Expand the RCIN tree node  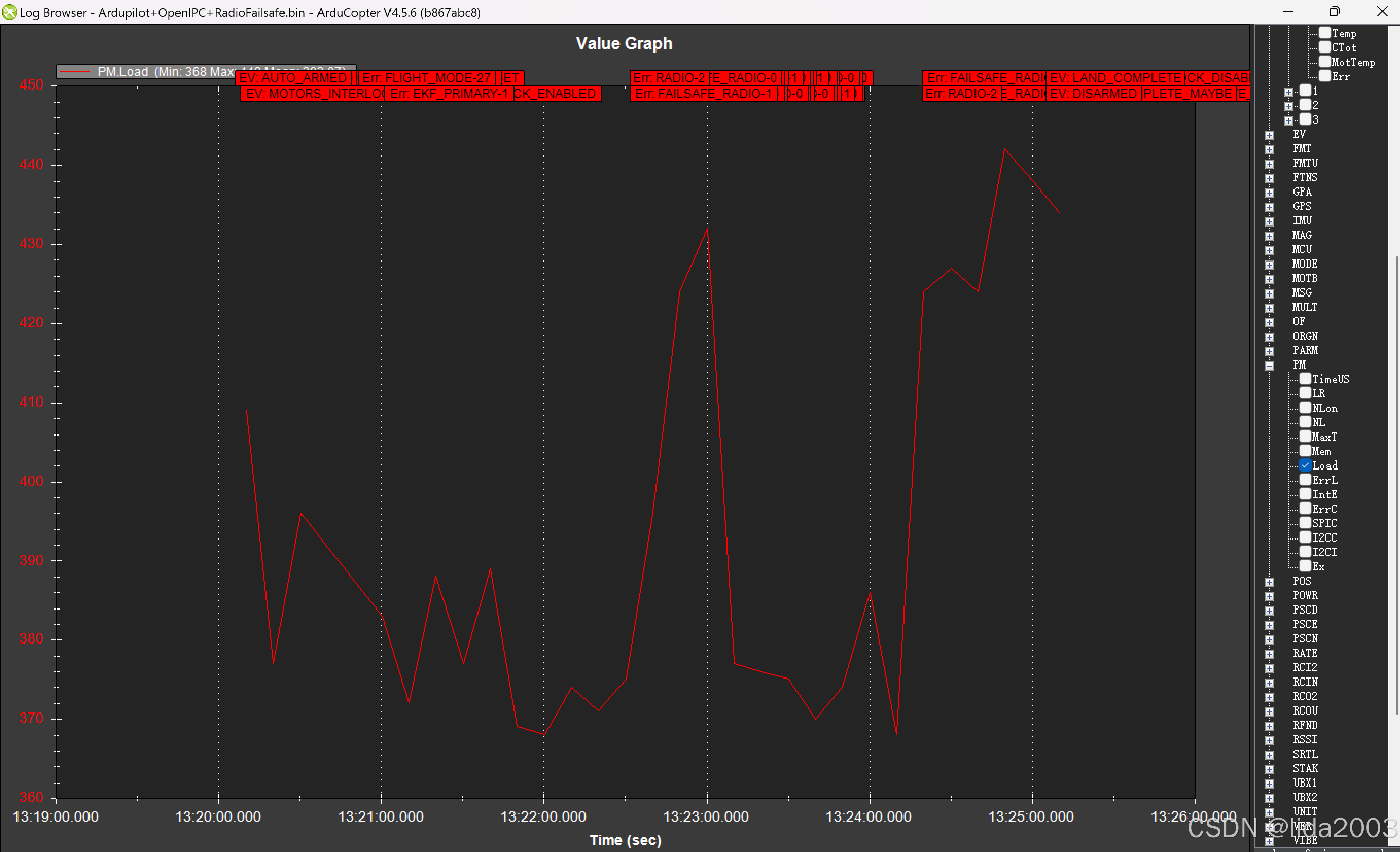(1269, 683)
